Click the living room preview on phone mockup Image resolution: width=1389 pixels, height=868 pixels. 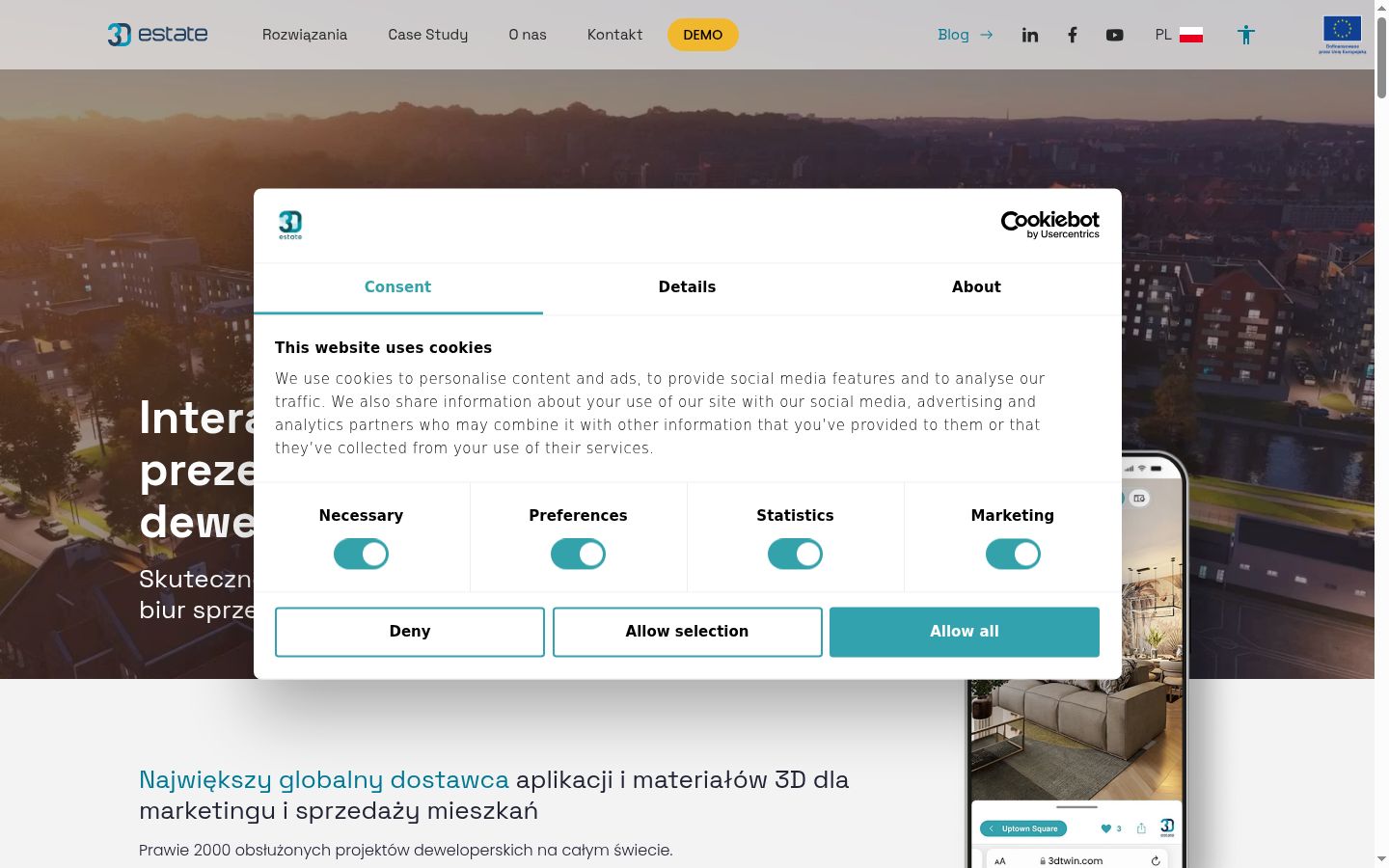pyautogui.click(x=1076, y=738)
